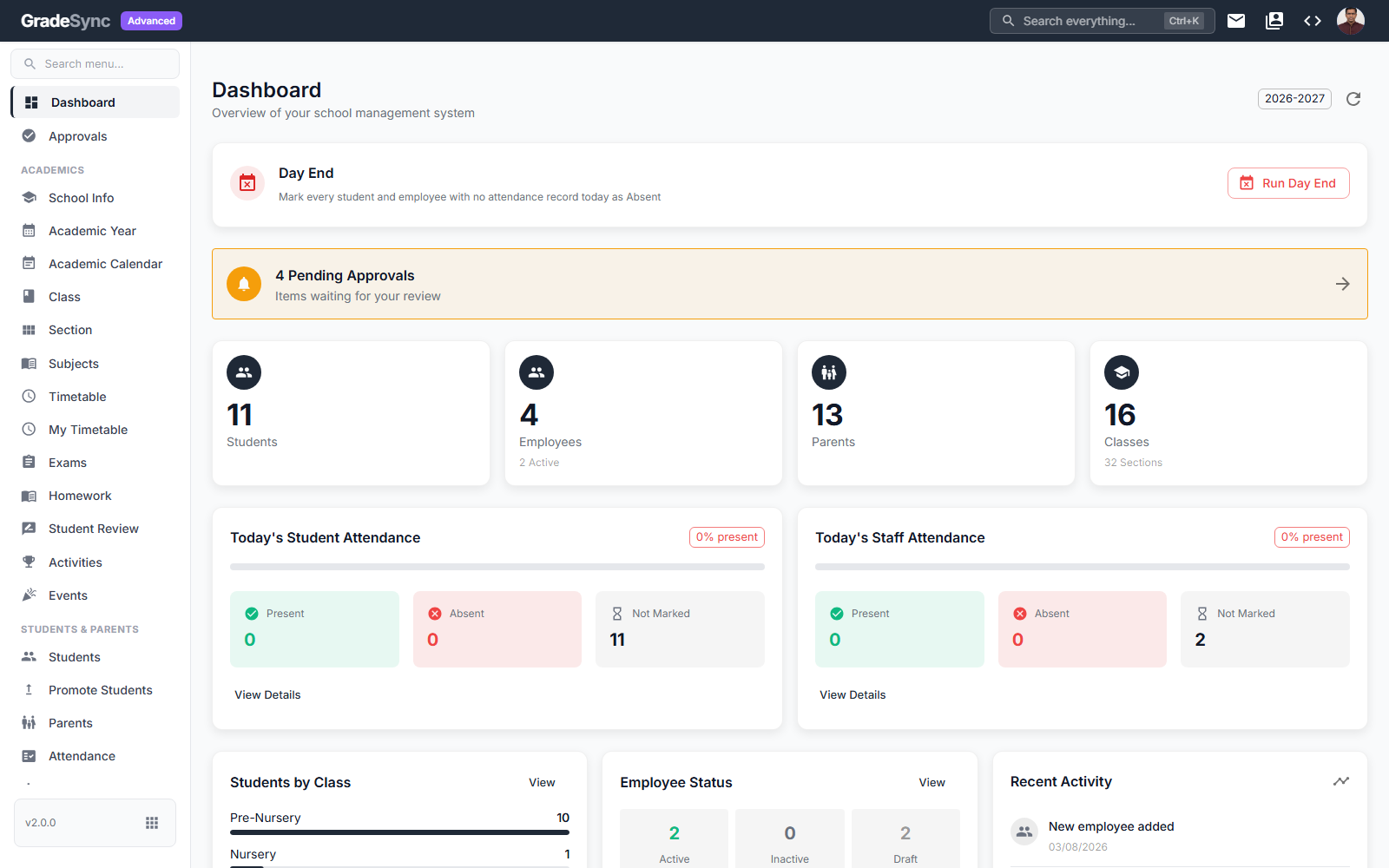Click the Recent Activity trend icon
1389x868 pixels.
[x=1341, y=781]
